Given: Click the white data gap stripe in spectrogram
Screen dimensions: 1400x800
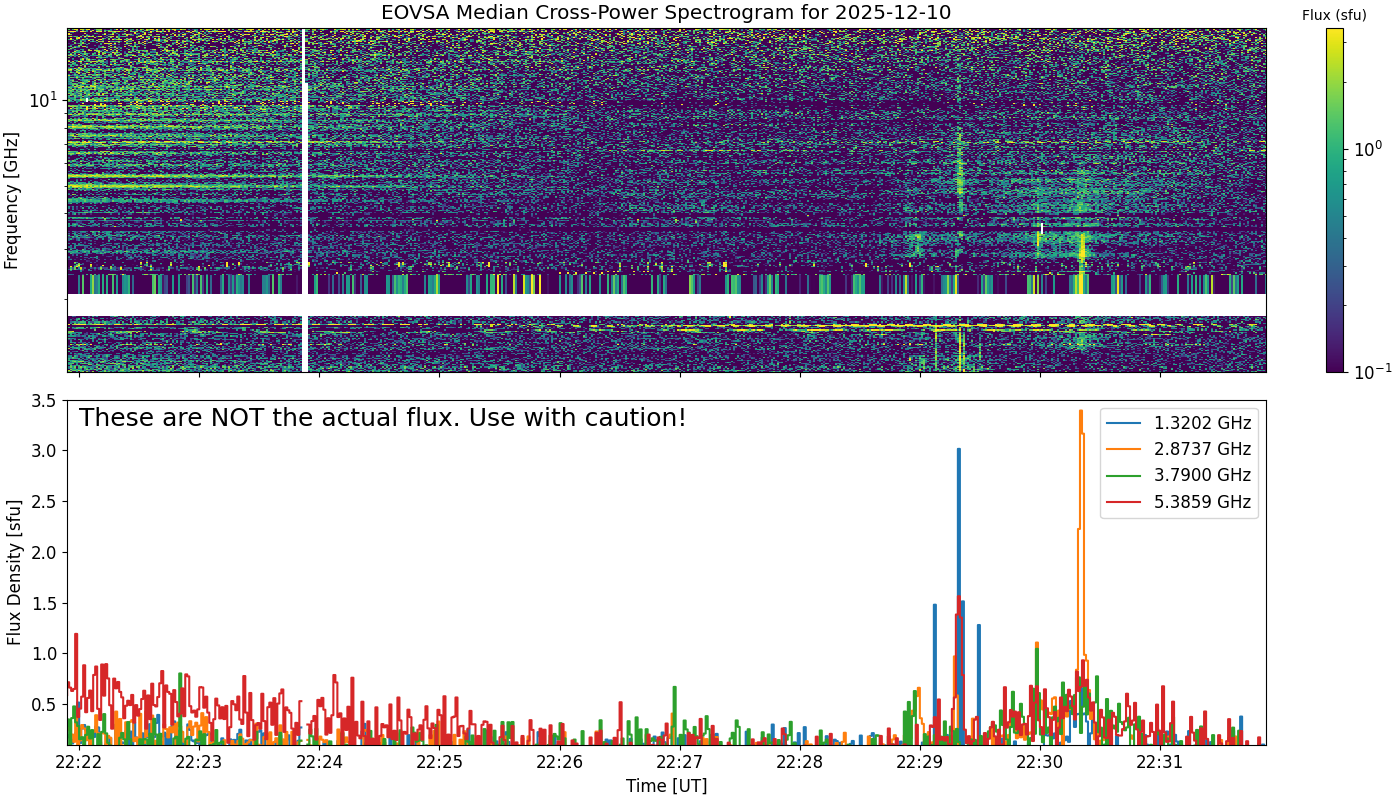Looking at the screenshot, I should (666, 305).
